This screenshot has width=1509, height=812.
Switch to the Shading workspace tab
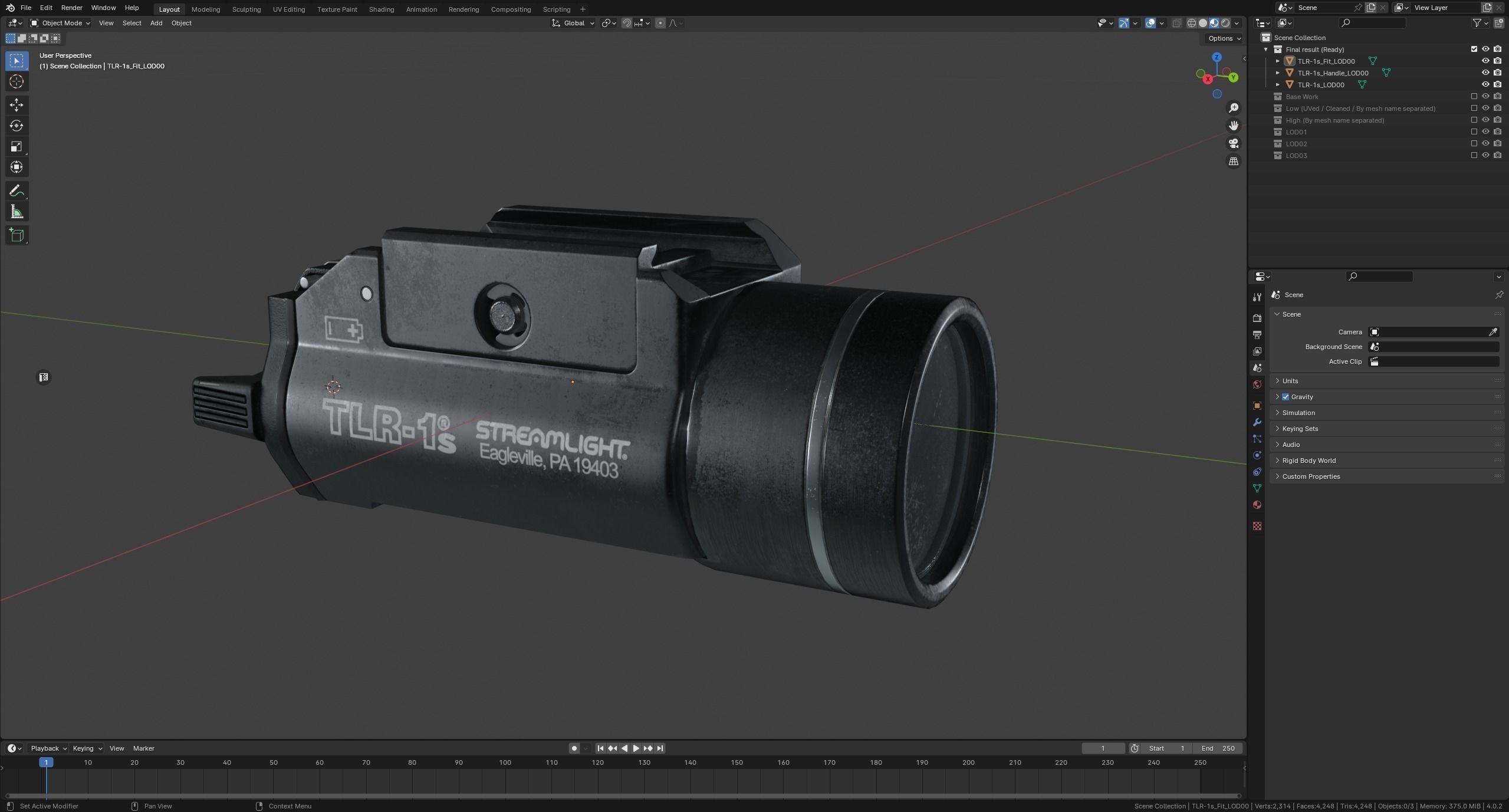382,9
